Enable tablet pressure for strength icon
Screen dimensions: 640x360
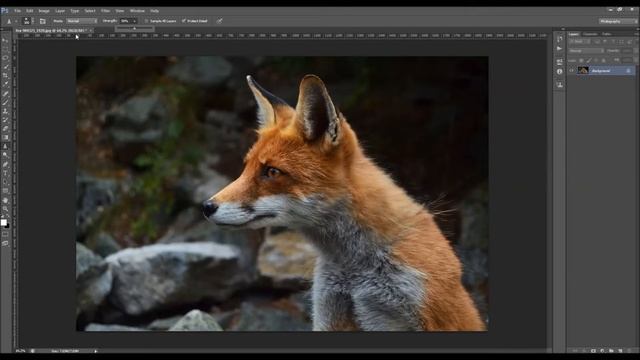tap(219, 21)
